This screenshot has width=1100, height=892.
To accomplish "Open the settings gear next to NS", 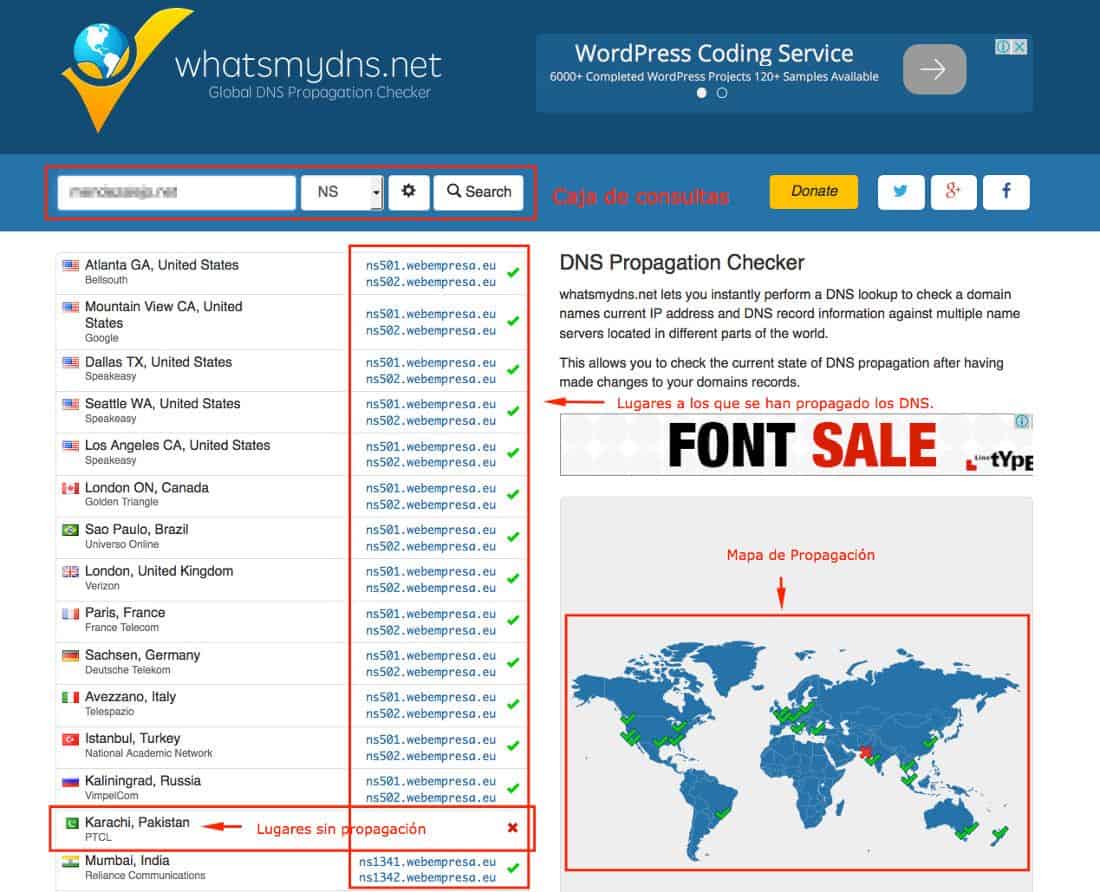I will [408, 192].
